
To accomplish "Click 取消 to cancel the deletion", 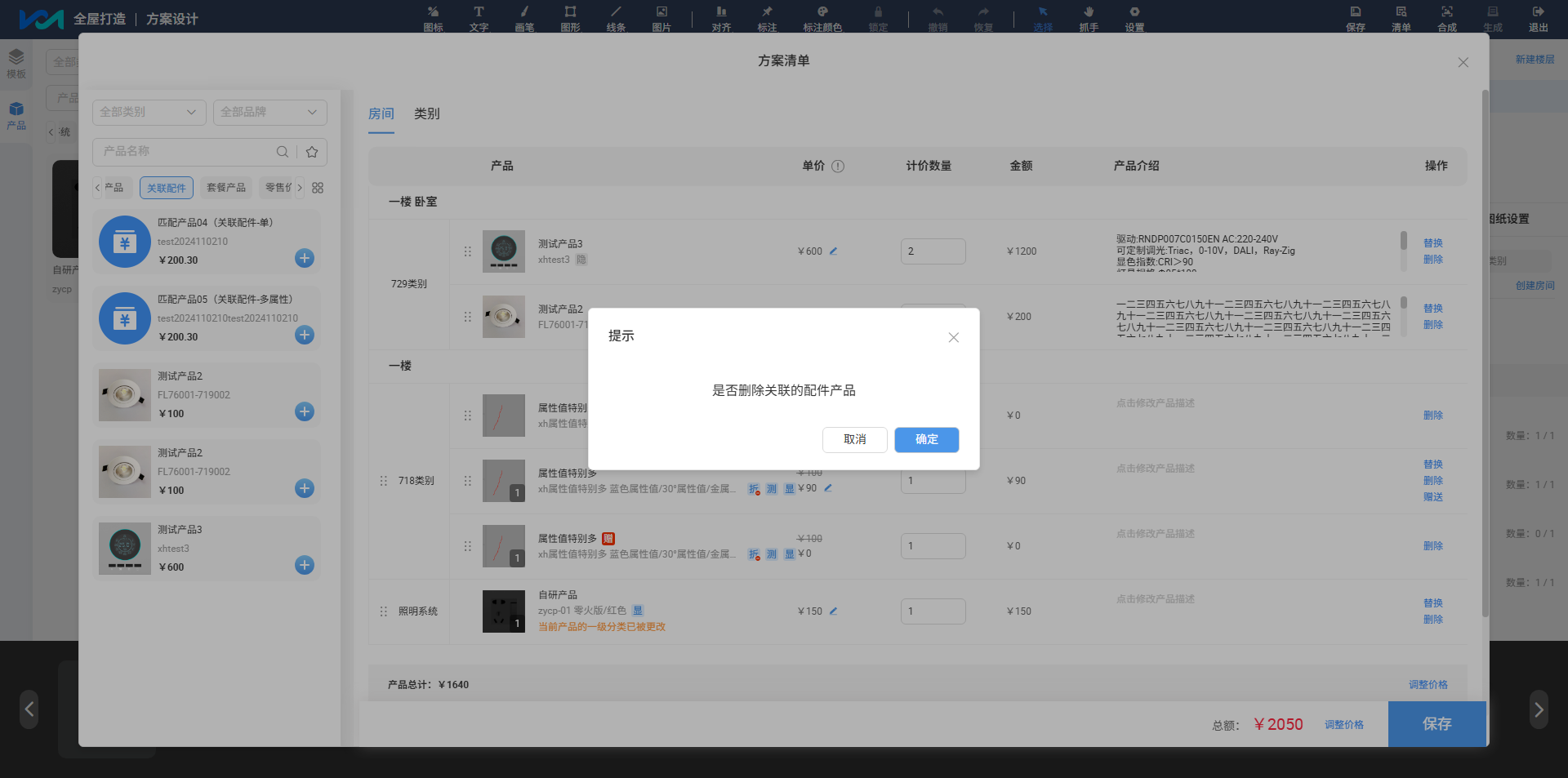I will coord(855,439).
